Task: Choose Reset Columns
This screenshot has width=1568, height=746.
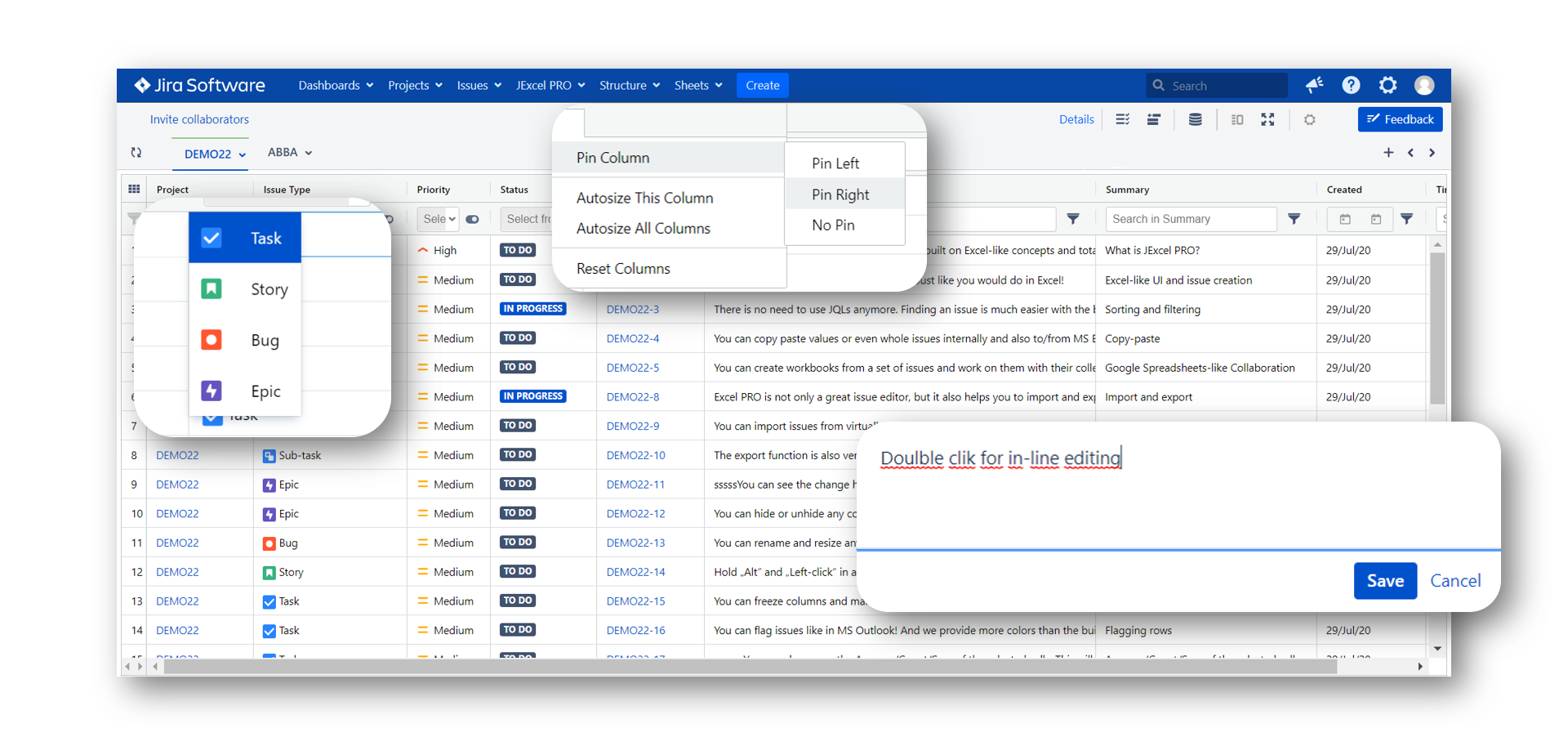Action: (x=623, y=269)
